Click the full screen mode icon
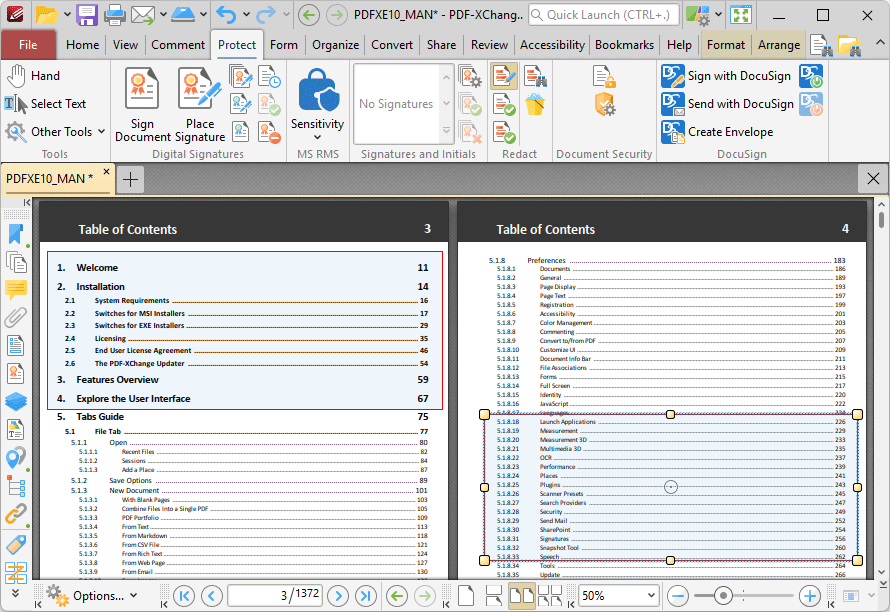This screenshot has width=890, height=612. pos(741,15)
